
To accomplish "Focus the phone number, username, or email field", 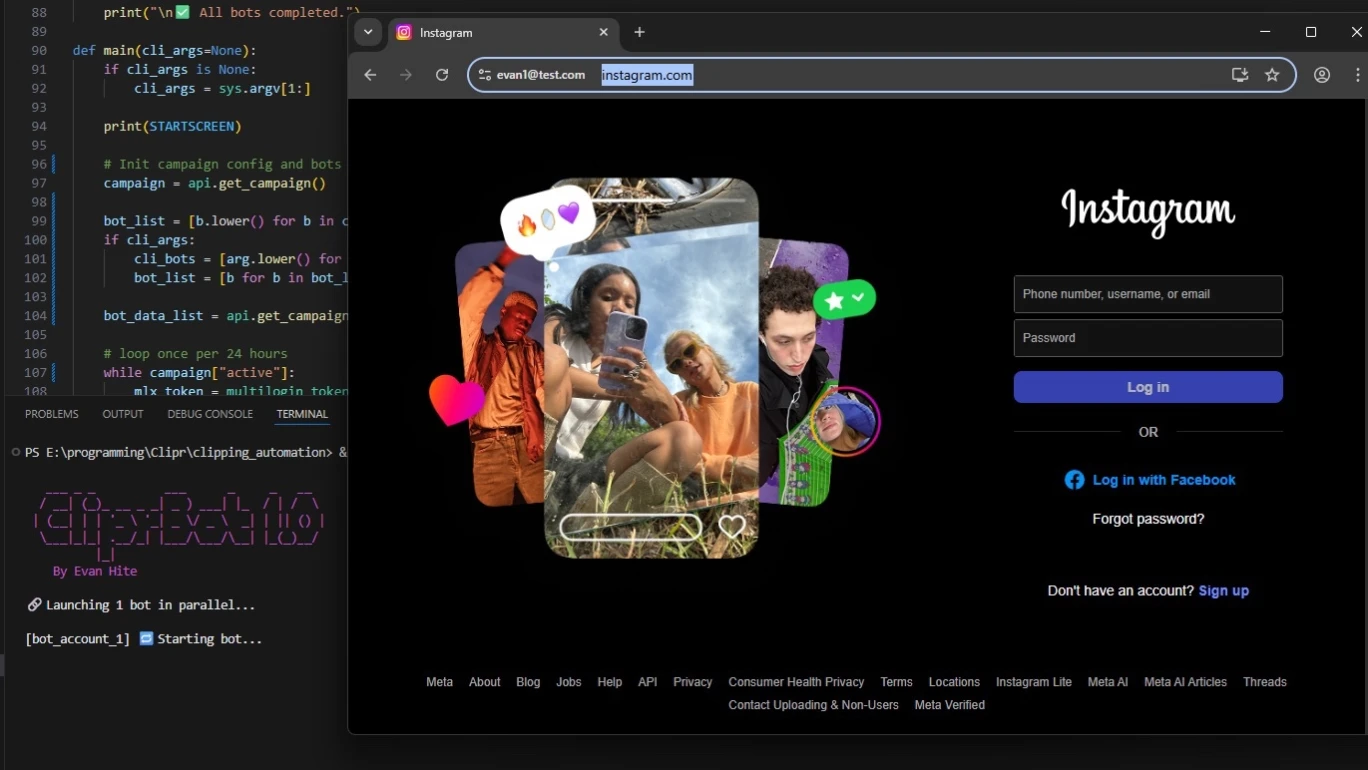I will click(1148, 294).
